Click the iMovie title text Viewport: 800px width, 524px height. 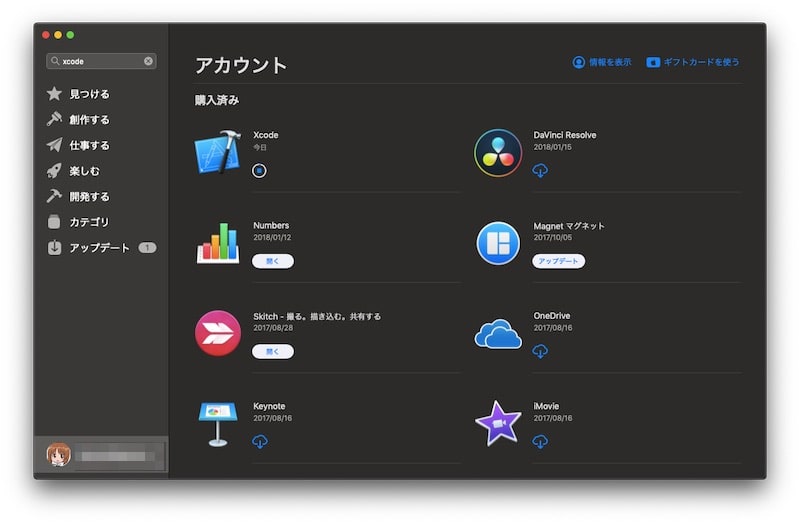(x=546, y=406)
